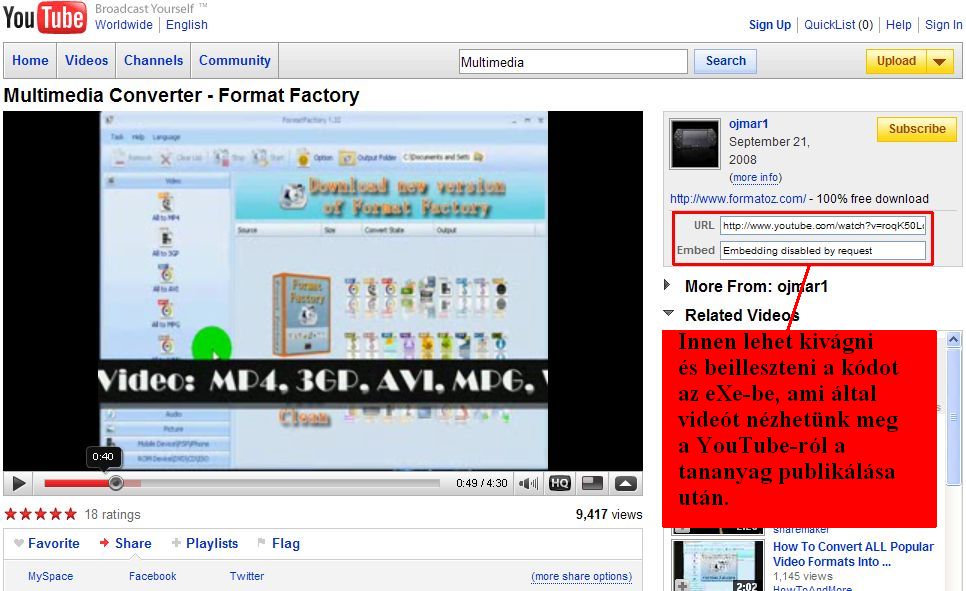This screenshot has height=591, width=966.
Task: Click the Search button
Action: 725,61
